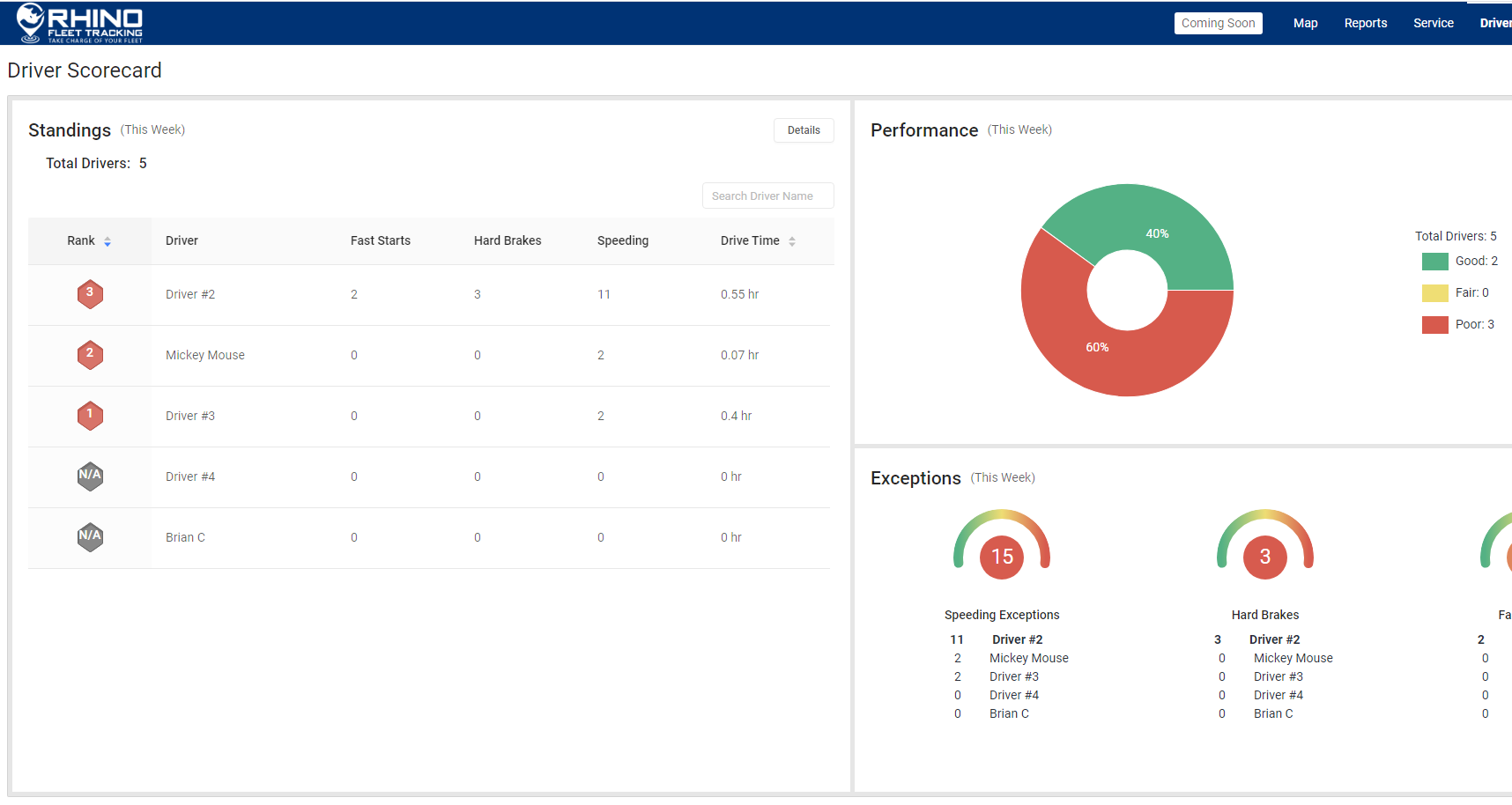Open the Map menu item

tap(1305, 23)
